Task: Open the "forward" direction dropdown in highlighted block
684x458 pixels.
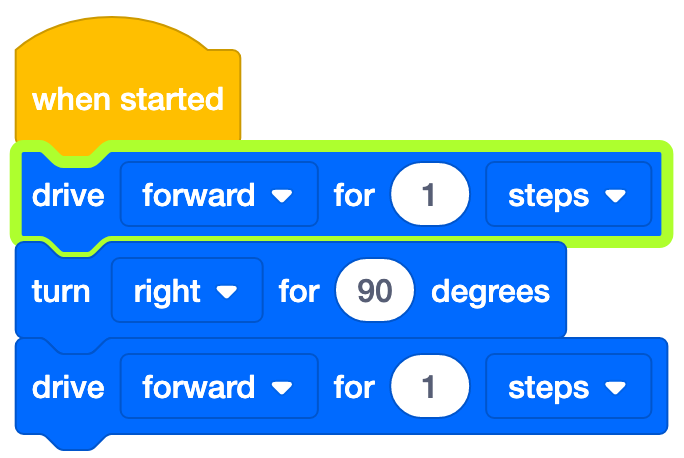Action: [200, 196]
